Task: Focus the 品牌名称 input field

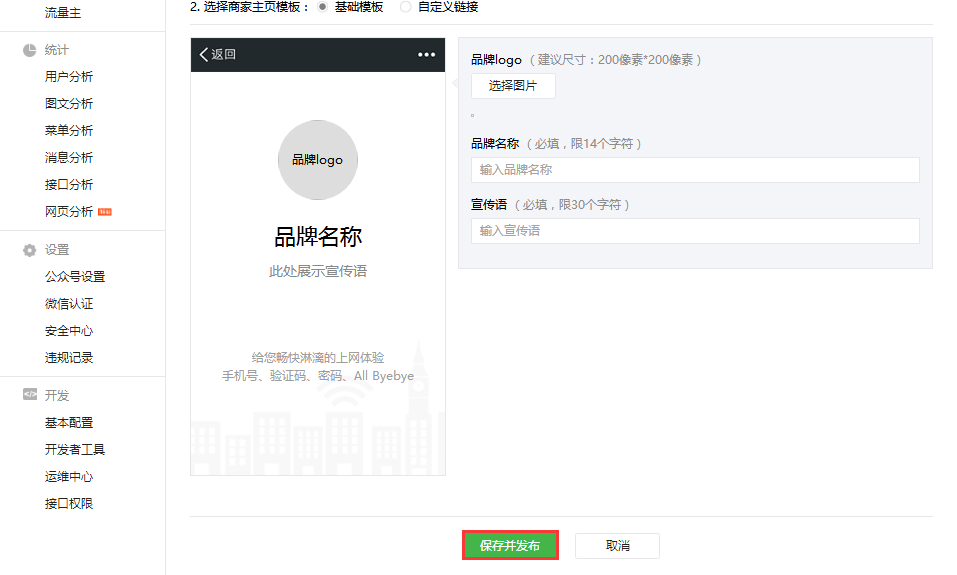Action: (695, 170)
